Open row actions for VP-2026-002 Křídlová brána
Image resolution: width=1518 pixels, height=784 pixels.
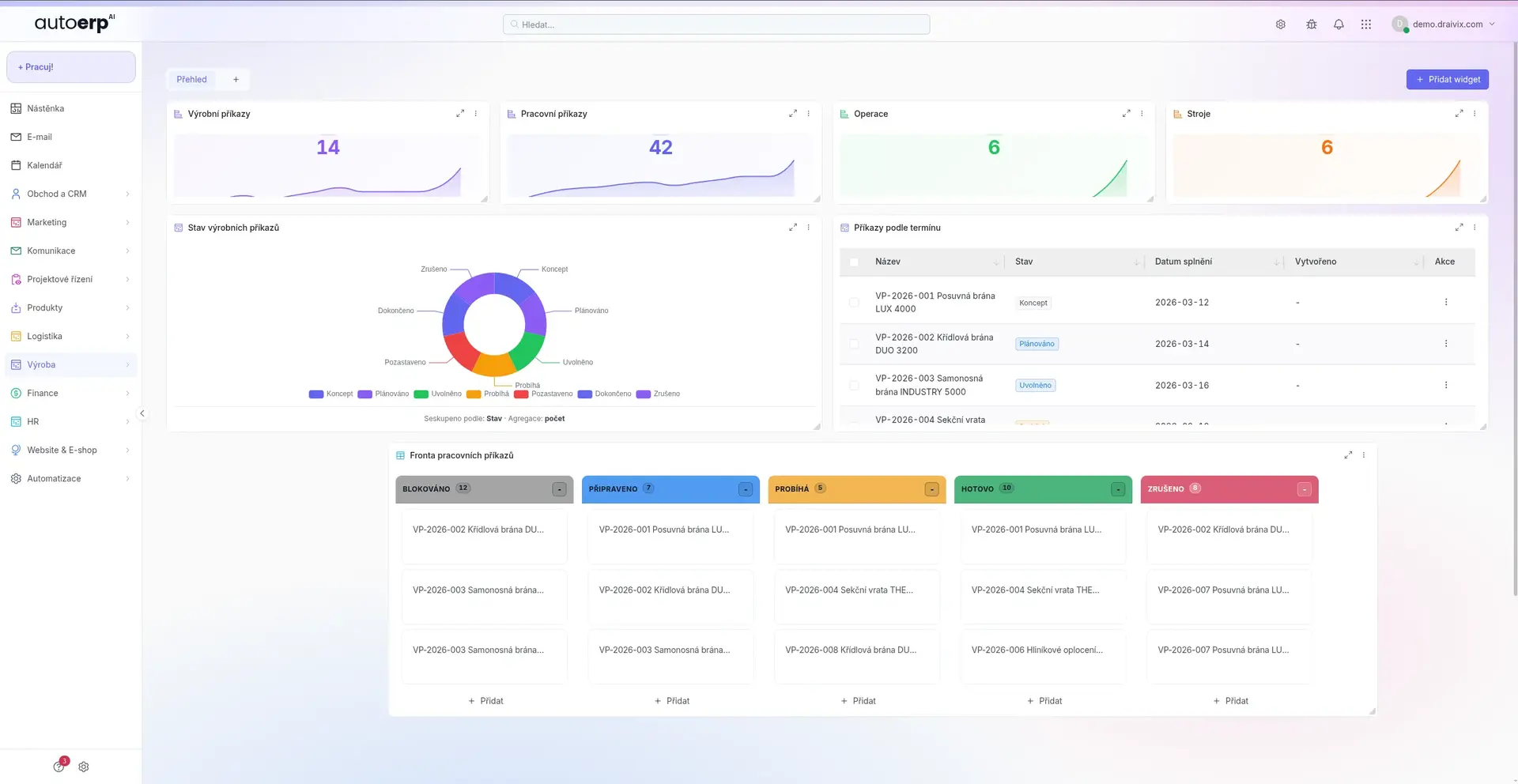(1446, 344)
